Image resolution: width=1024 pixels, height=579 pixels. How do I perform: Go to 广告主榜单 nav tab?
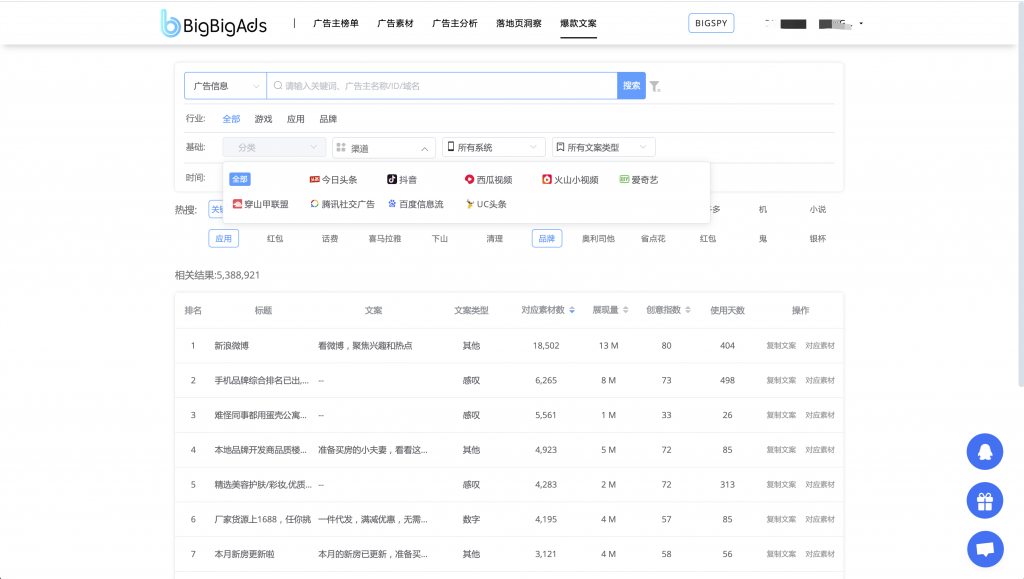click(336, 23)
